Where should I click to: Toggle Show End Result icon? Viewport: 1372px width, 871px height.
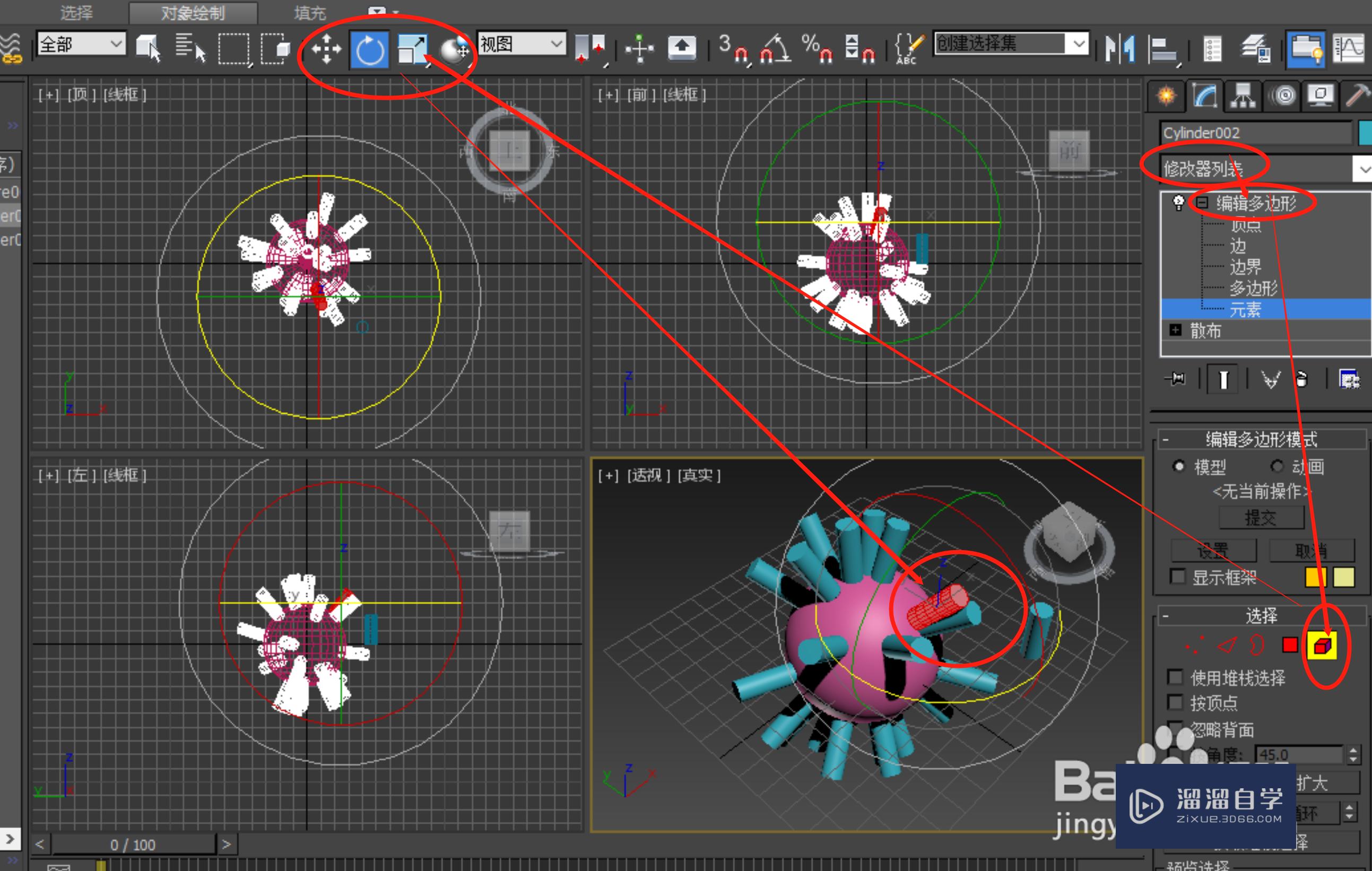click(x=1223, y=379)
